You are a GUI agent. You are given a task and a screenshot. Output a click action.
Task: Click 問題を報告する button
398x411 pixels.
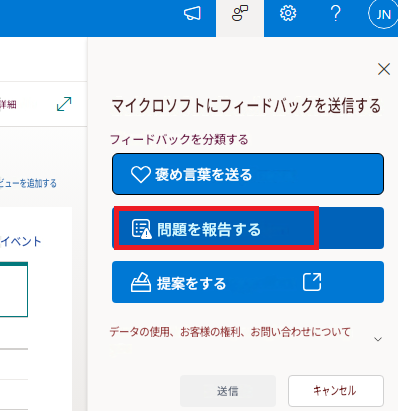248,228
